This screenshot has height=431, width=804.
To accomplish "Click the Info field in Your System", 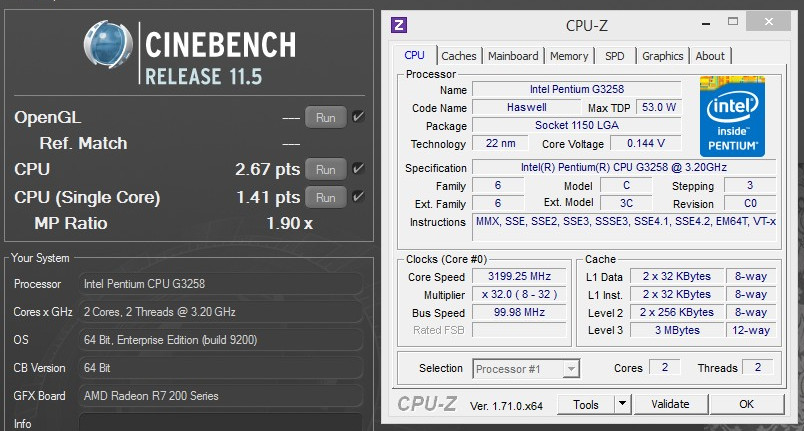I will tap(220, 423).
